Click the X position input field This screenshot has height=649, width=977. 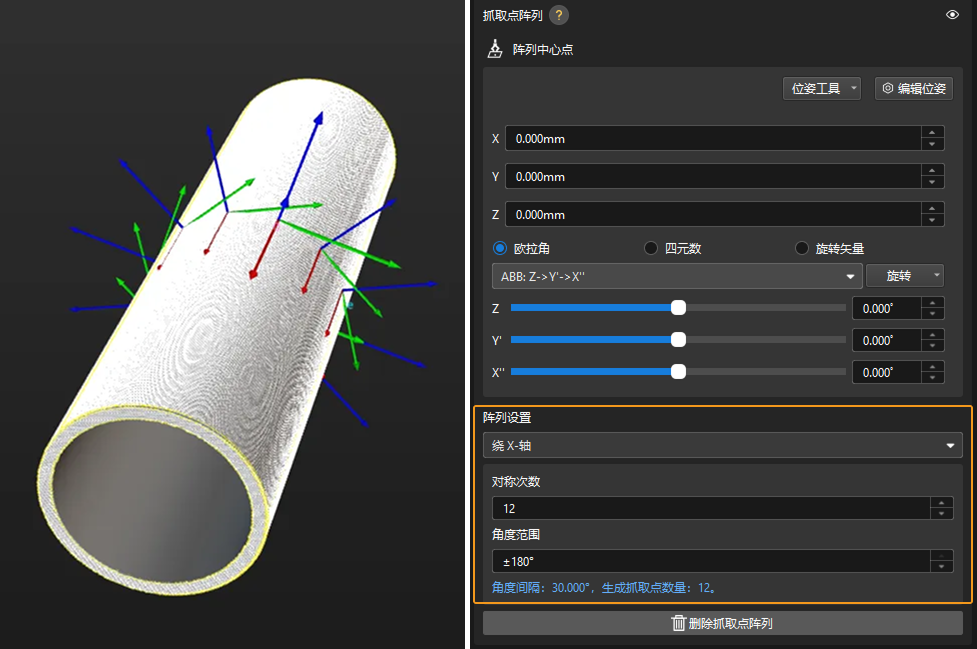[711, 139]
